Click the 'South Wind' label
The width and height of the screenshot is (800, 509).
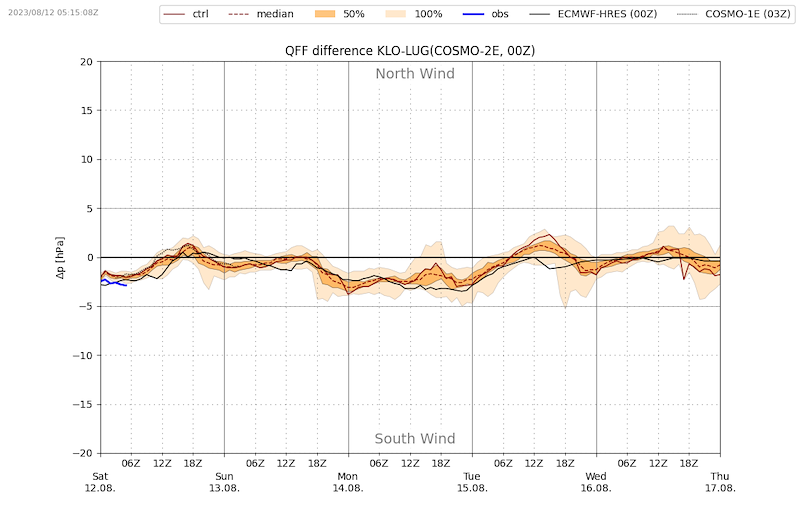(415, 439)
